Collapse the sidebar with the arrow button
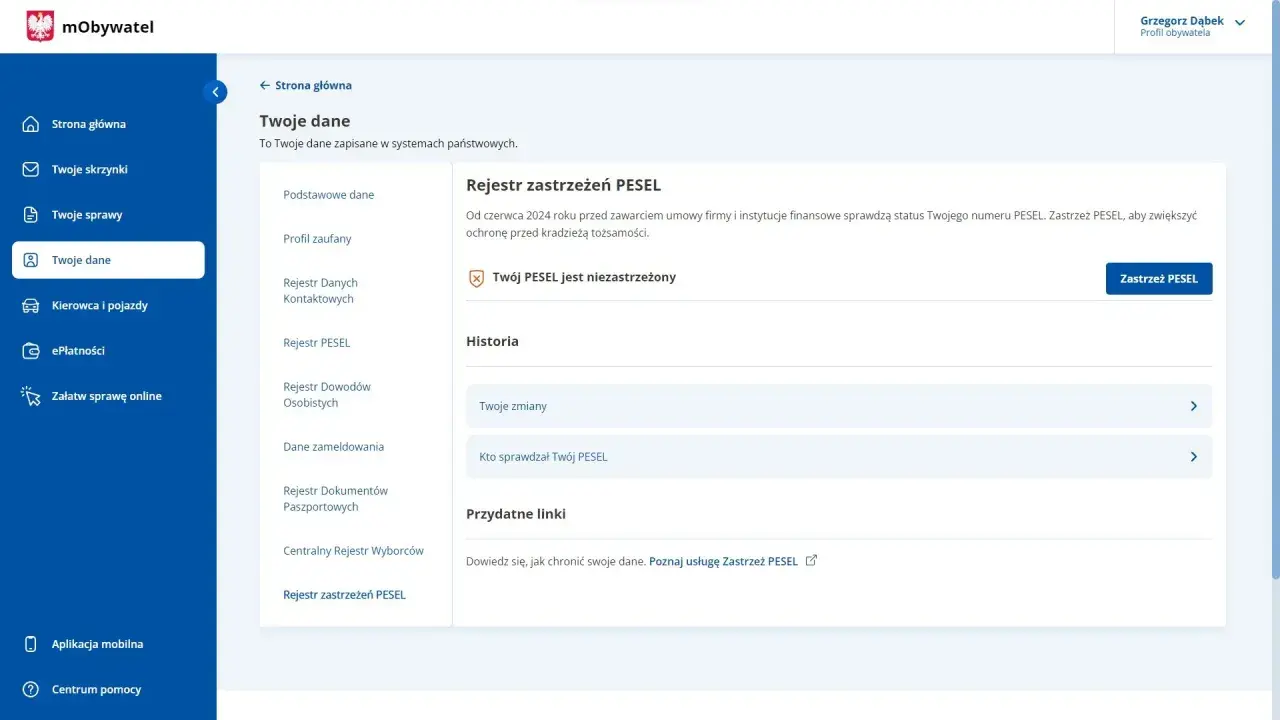Screen dimensions: 1280x720 (215, 92)
